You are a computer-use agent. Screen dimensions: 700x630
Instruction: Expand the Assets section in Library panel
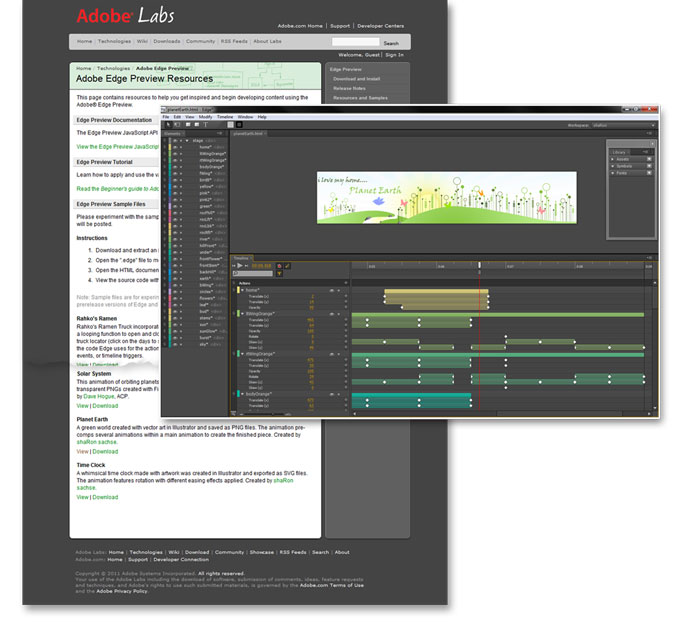612,159
